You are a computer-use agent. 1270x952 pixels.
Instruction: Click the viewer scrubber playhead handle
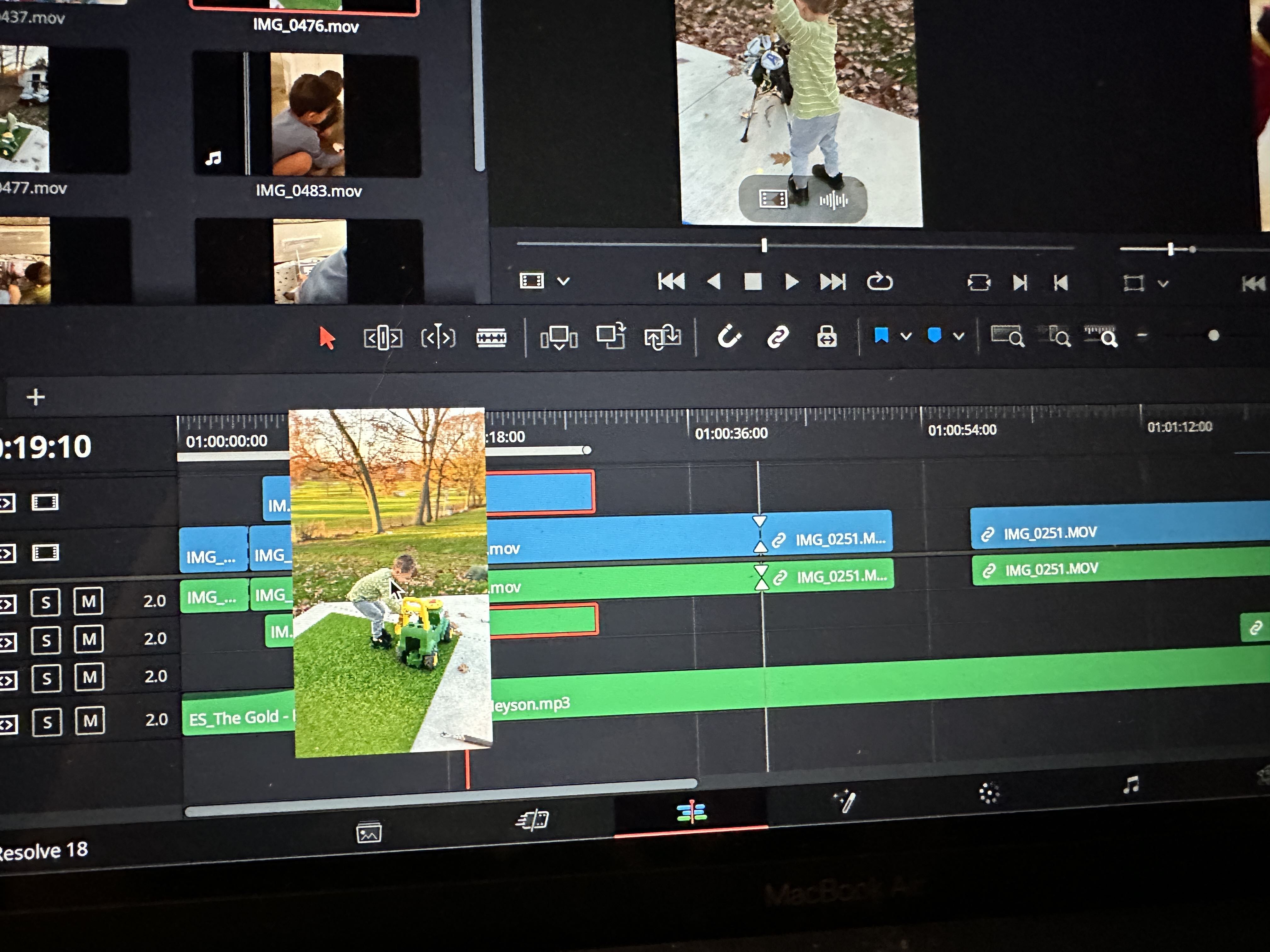pyautogui.click(x=764, y=246)
